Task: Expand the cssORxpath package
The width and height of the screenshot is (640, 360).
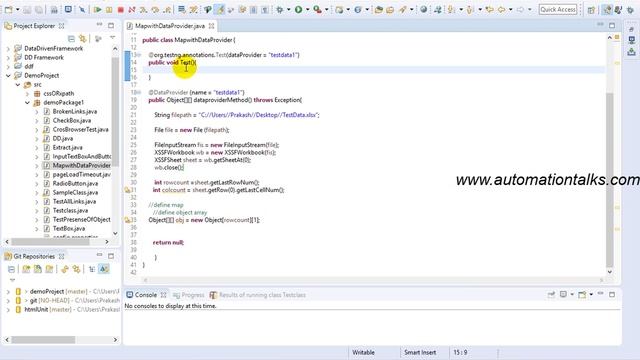Action: pos(27,93)
